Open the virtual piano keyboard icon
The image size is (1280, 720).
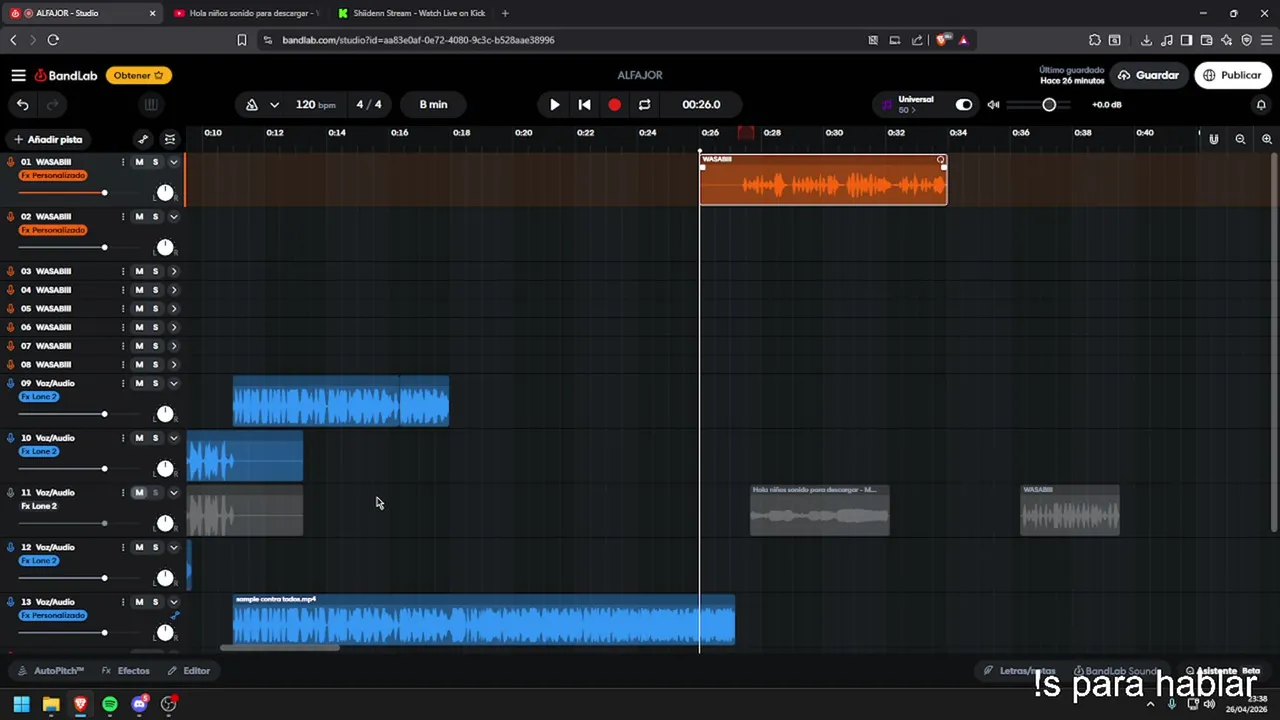[x=151, y=104]
